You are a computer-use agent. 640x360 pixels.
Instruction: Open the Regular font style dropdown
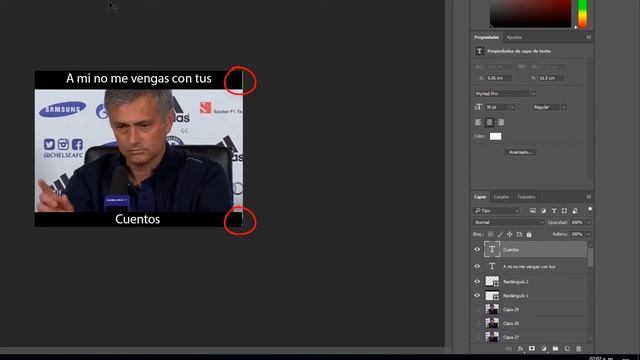(x=549, y=107)
